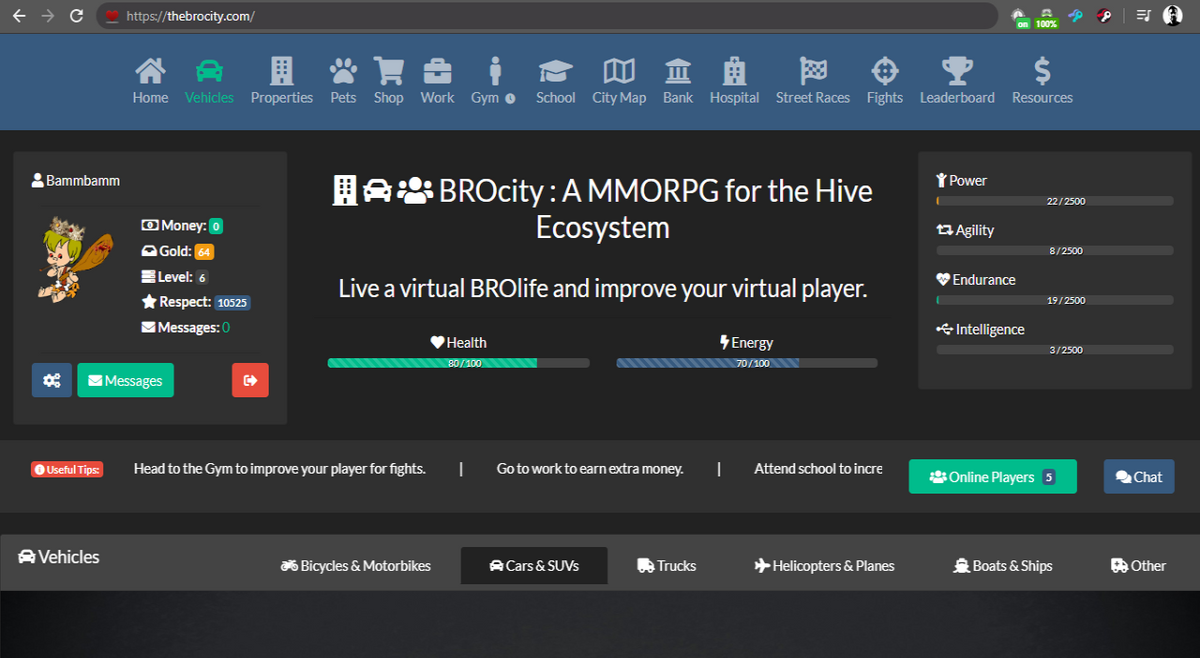Open the School graduation cap icon
Image resolution: width=1200 pixels, height=658 pixels.
pyautogui.click(x=555, y=71)
